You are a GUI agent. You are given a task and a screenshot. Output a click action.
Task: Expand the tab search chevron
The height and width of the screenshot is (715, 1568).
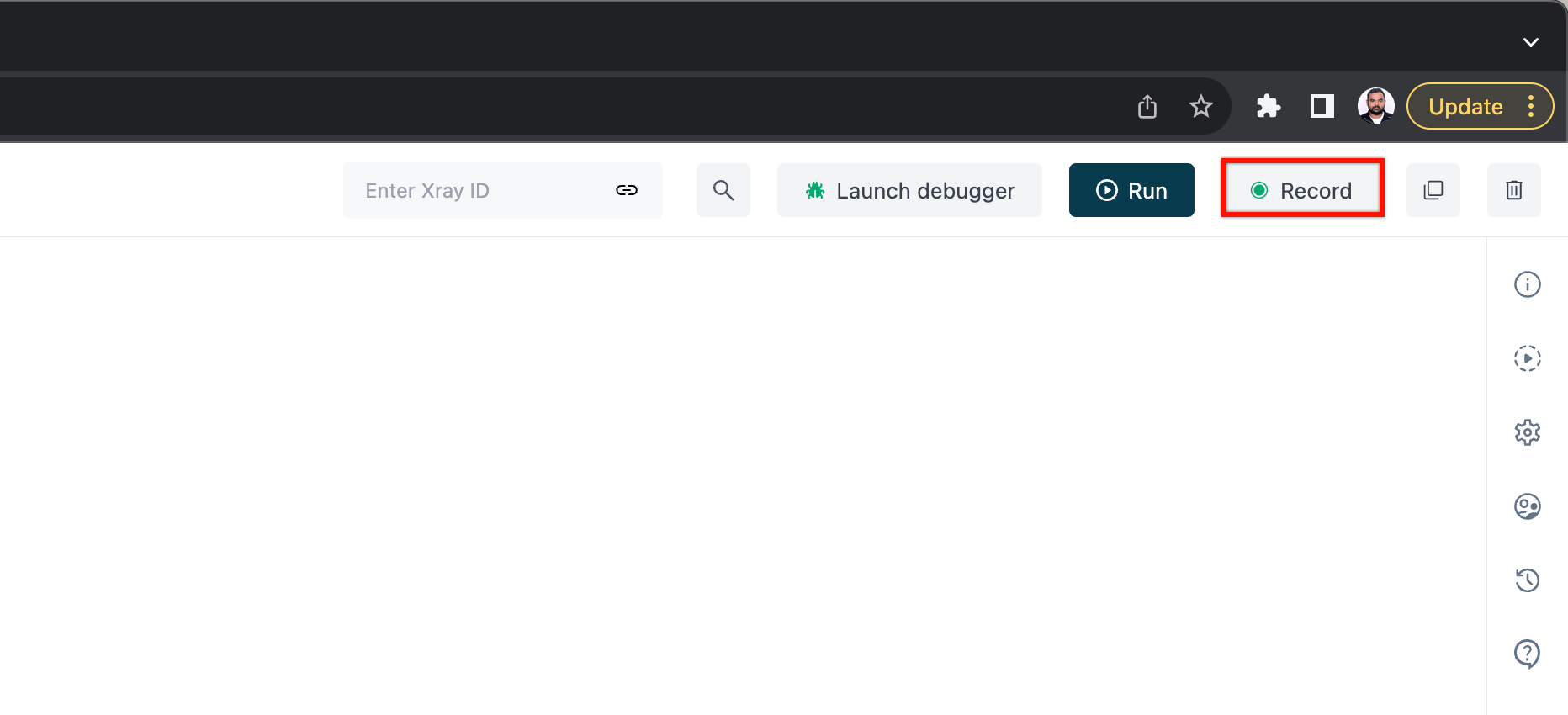point(1531,42)
